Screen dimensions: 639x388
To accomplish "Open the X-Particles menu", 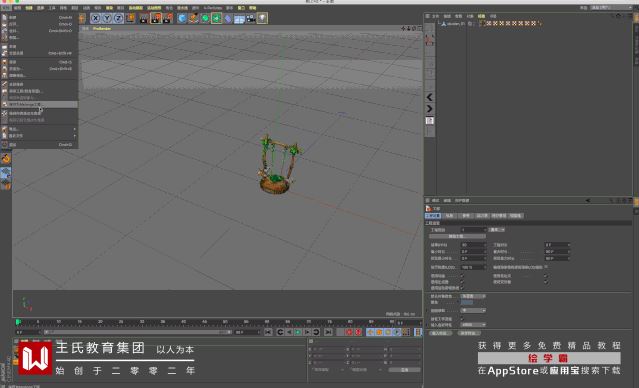I will 213,8.
